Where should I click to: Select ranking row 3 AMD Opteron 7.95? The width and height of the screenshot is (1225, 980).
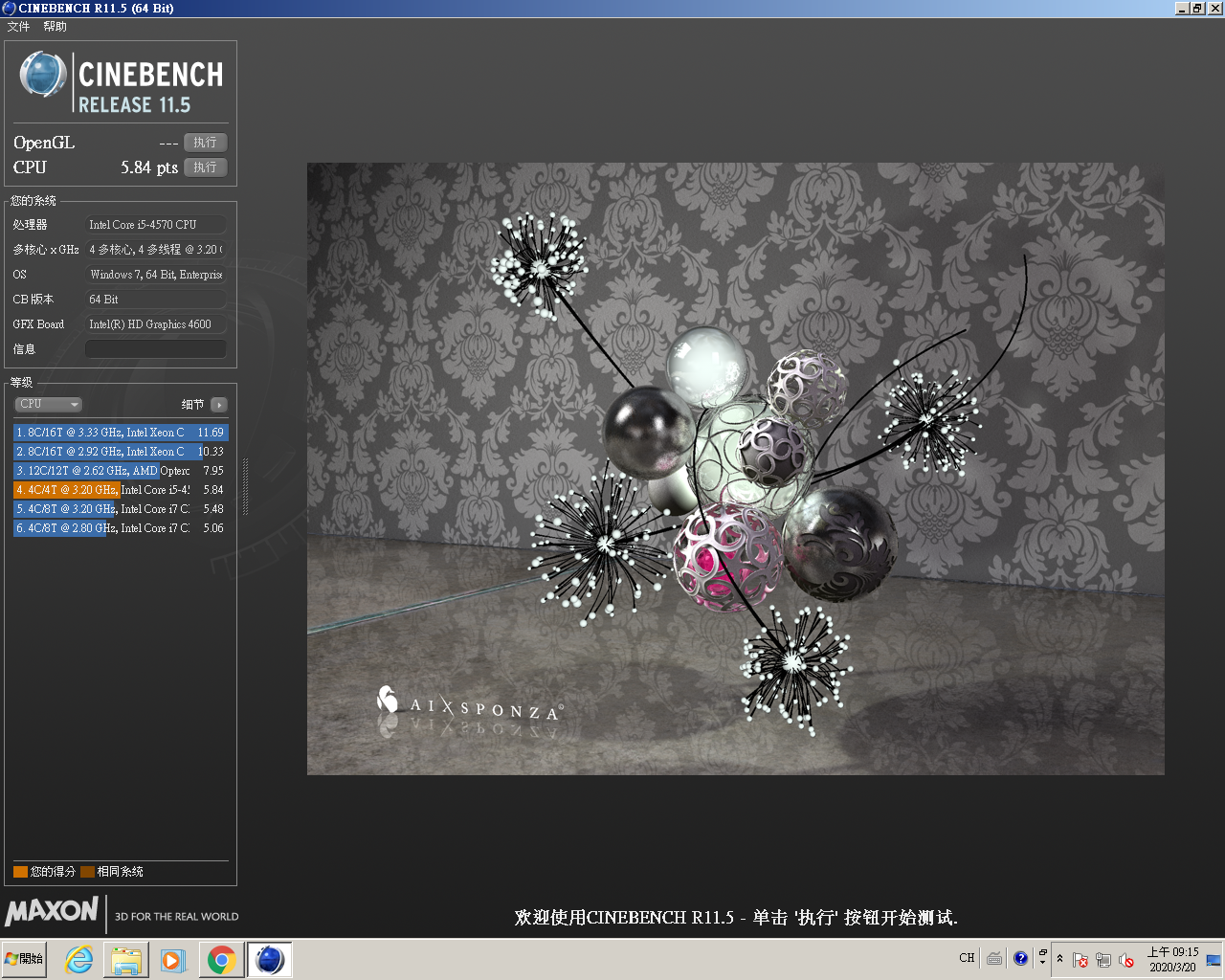[x=121, y=471]
